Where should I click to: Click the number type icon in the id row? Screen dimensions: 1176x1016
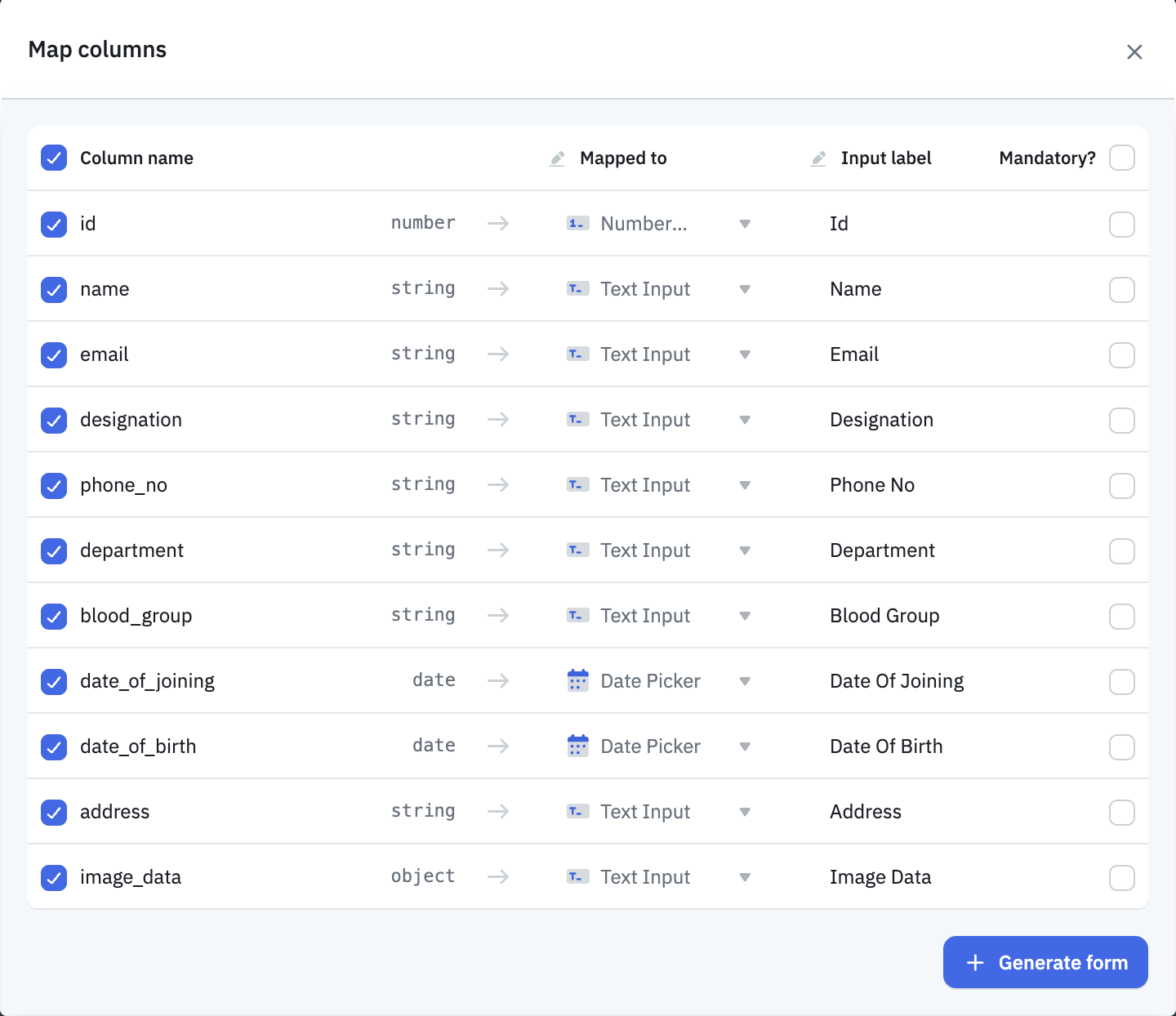coord(577,222)
